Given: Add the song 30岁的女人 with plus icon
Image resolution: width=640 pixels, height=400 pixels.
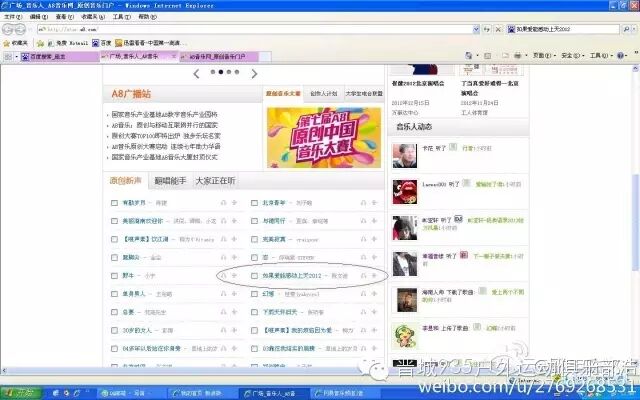Looking at the screenshot, I should [x=234, y=330].
